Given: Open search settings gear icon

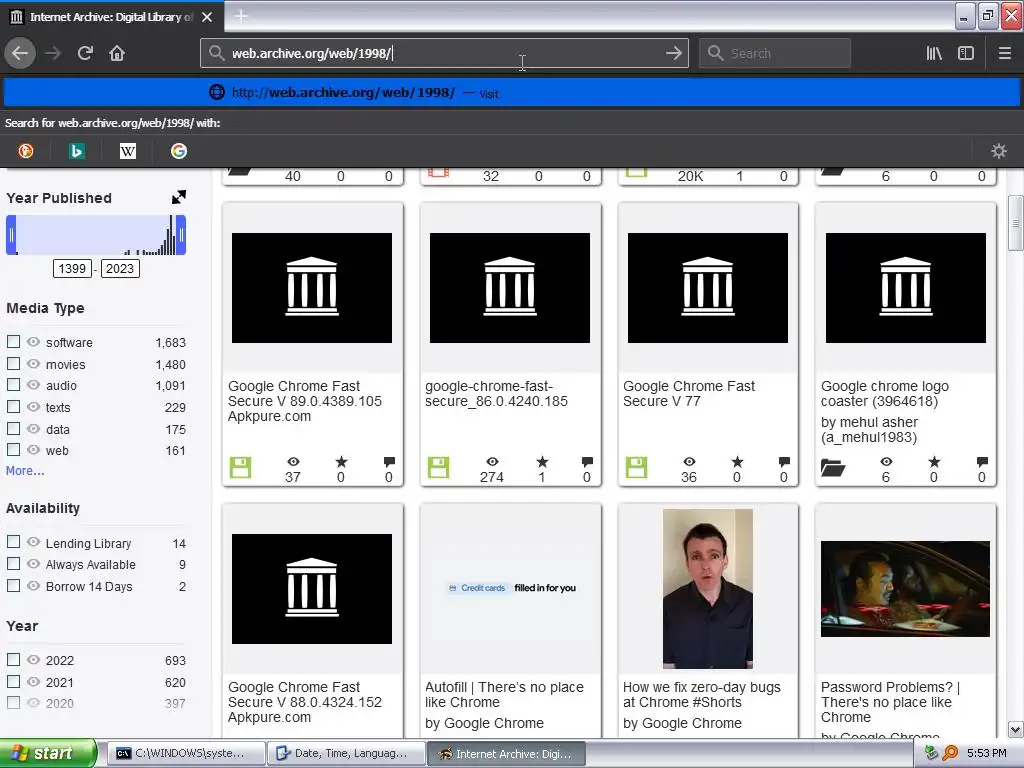Looking at the screenshot, I should (998, 151).
